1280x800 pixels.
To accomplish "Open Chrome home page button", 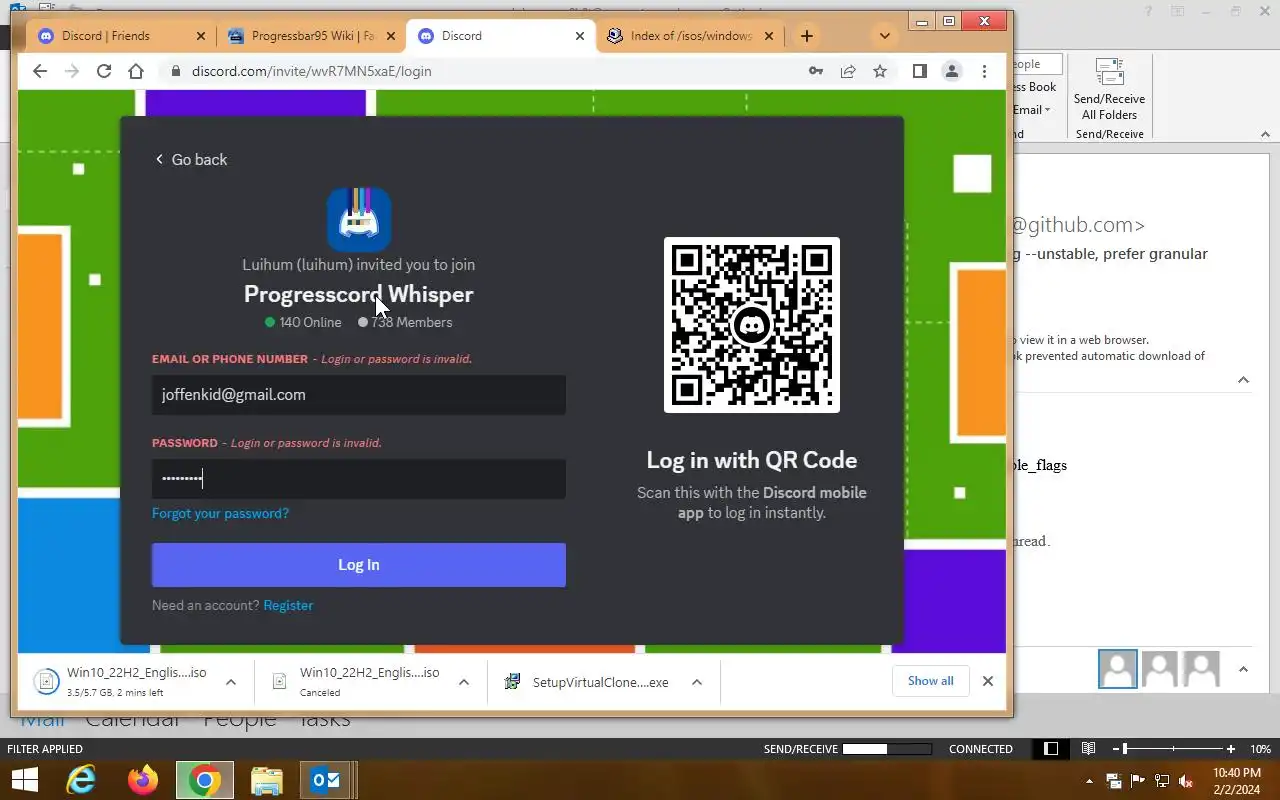I will (136, 71).
